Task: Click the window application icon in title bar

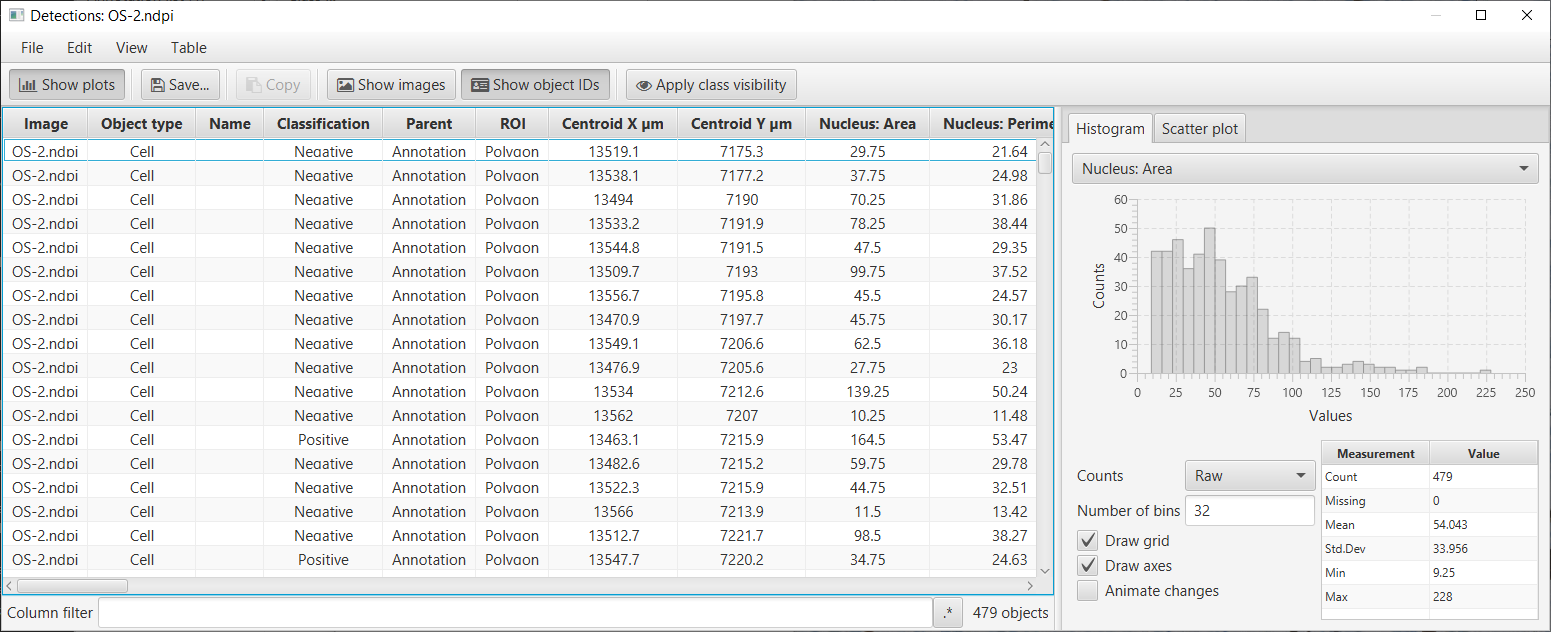Action: coord(16,16)
